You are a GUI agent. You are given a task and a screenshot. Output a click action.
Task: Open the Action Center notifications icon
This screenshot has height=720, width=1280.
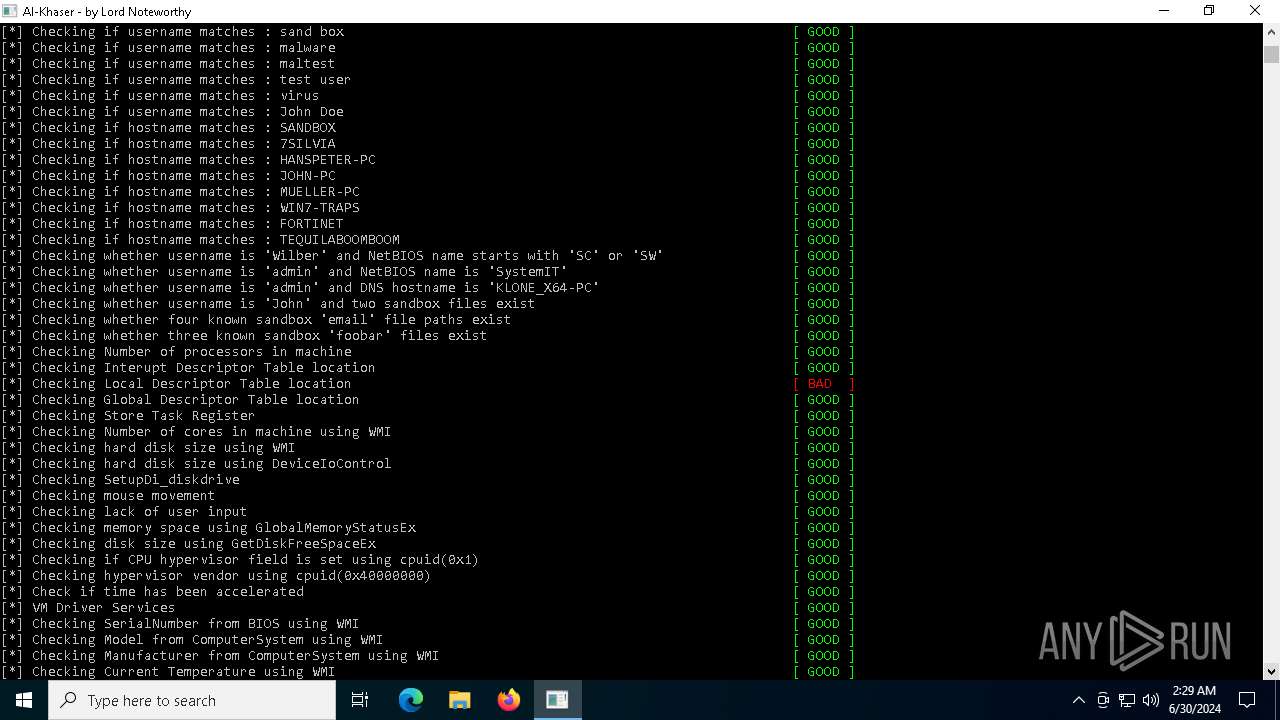[x=1247, y=700]
